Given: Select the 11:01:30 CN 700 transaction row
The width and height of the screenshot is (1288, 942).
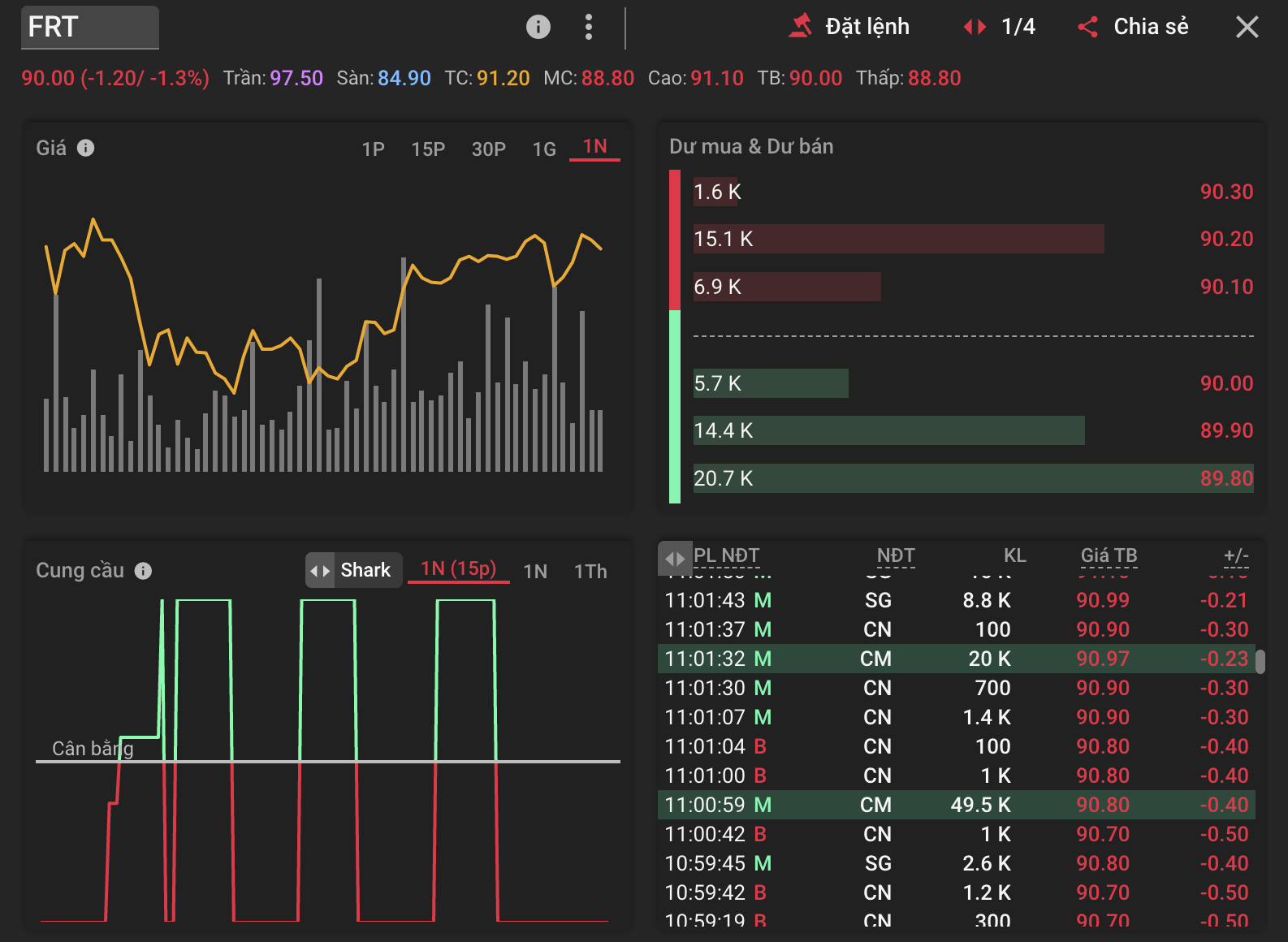Looking at the screenshot, I should 957,688.
